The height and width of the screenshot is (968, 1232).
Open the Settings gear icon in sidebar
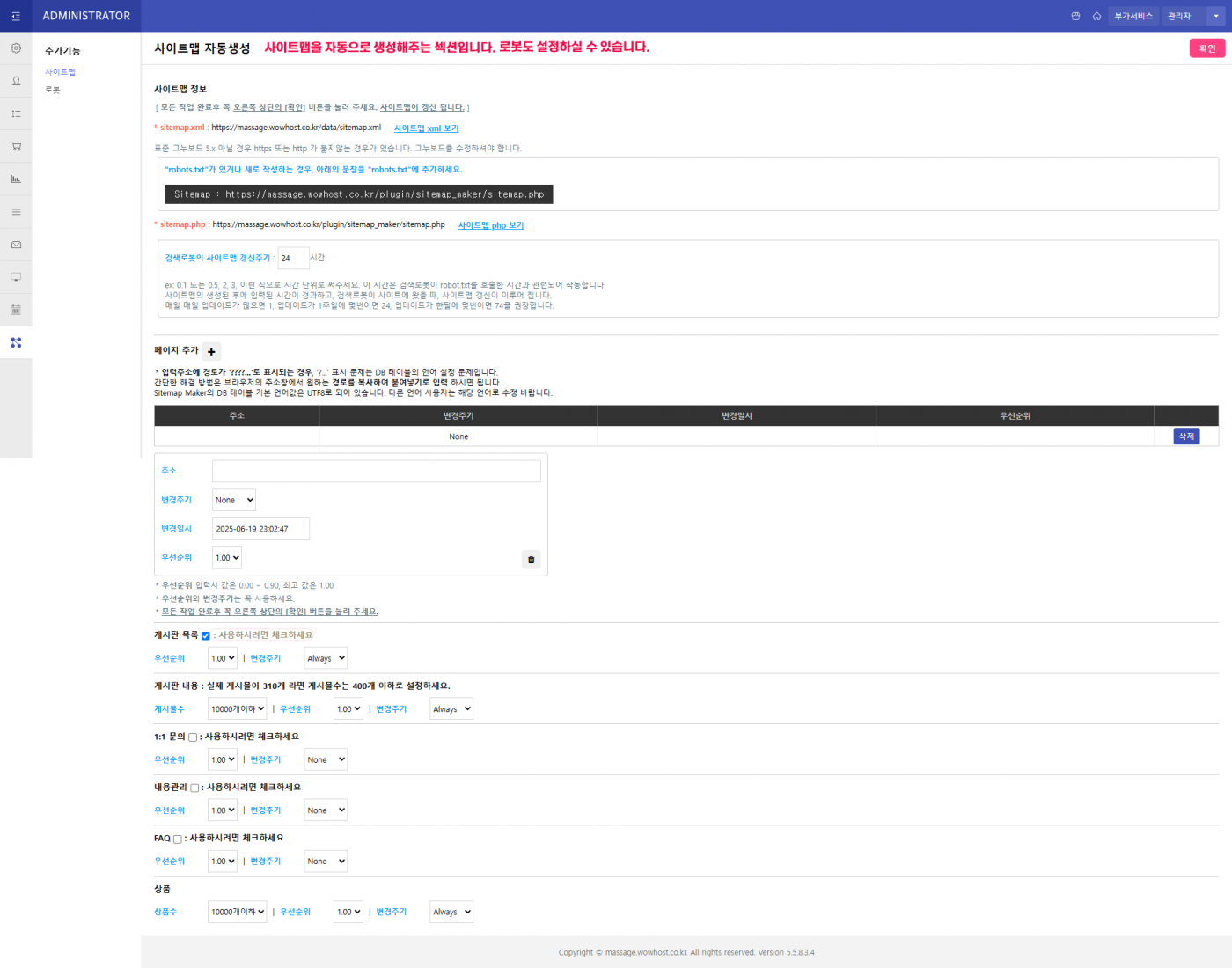click(16, 48)
